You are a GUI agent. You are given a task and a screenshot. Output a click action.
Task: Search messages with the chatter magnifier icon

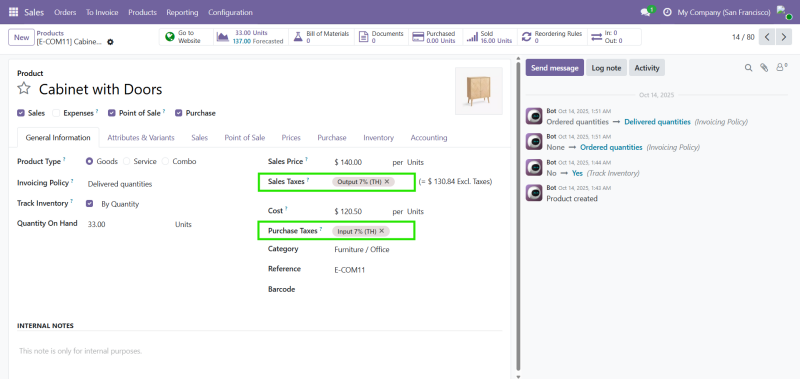[748, 67]
